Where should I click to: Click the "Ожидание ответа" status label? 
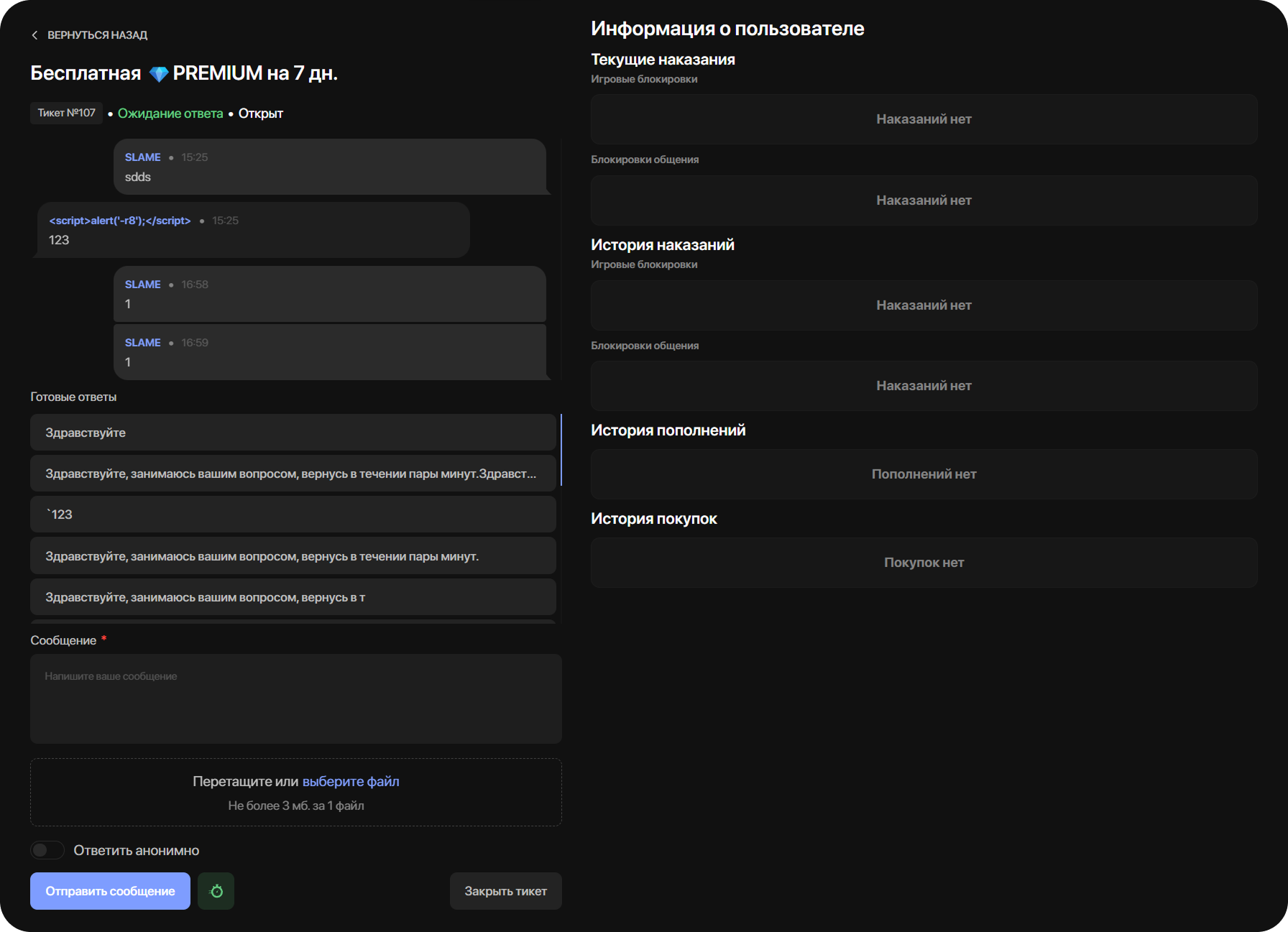click(170, 114)
